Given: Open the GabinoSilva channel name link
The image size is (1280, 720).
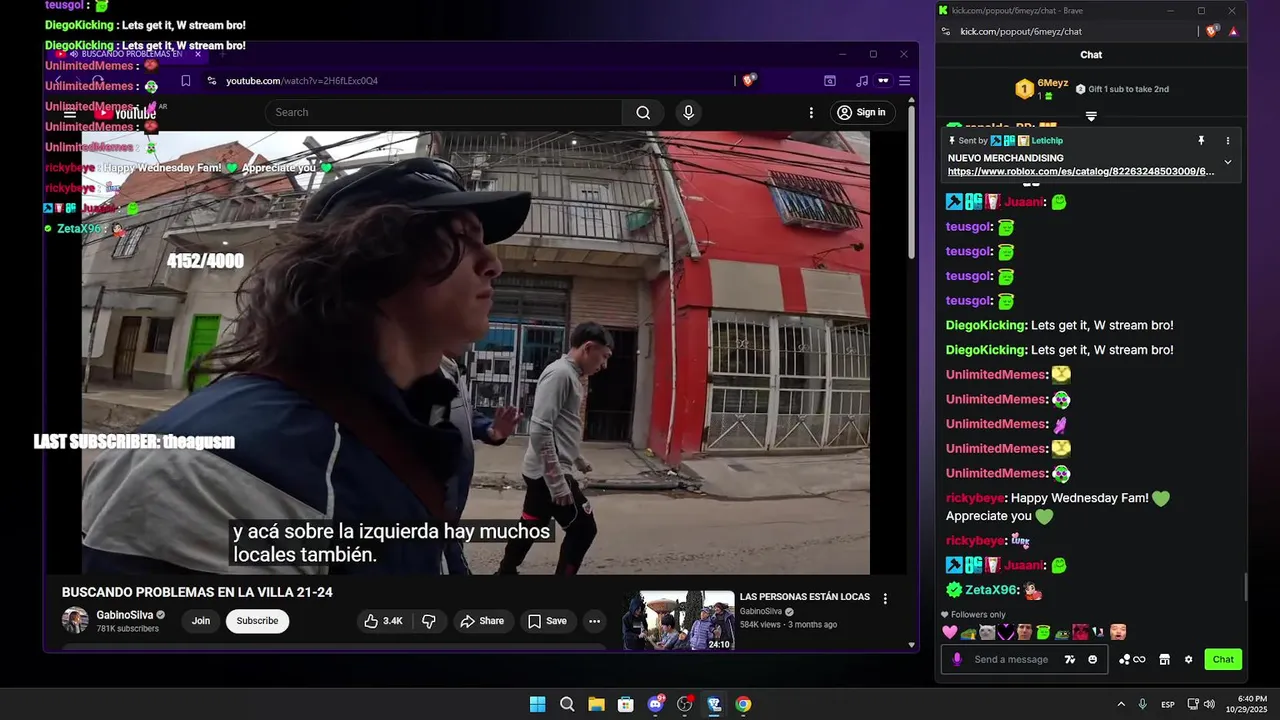Looking at the screenshot, I should click(x=125, y=615).
